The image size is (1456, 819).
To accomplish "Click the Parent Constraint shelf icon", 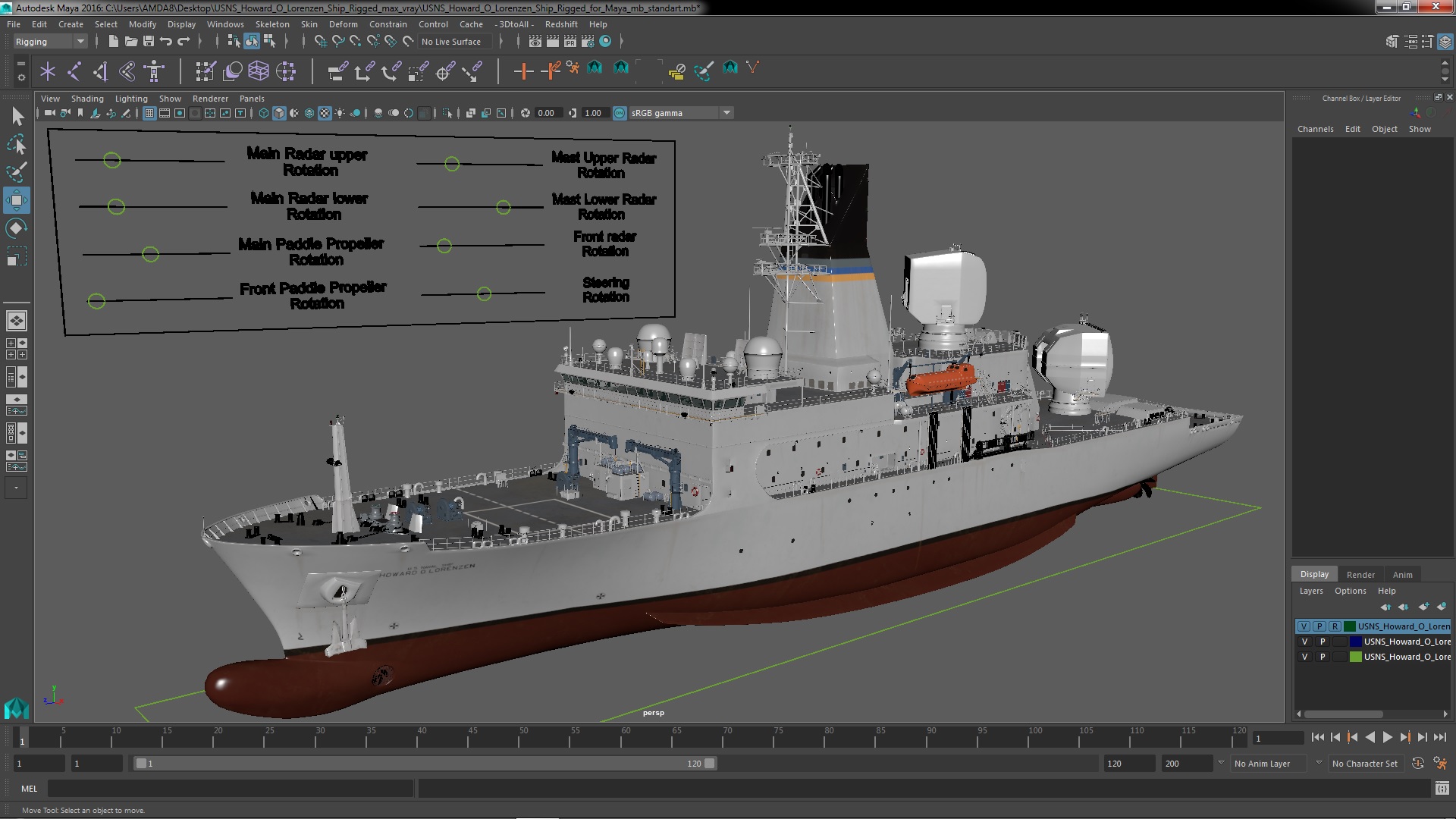I will point(337,71).
